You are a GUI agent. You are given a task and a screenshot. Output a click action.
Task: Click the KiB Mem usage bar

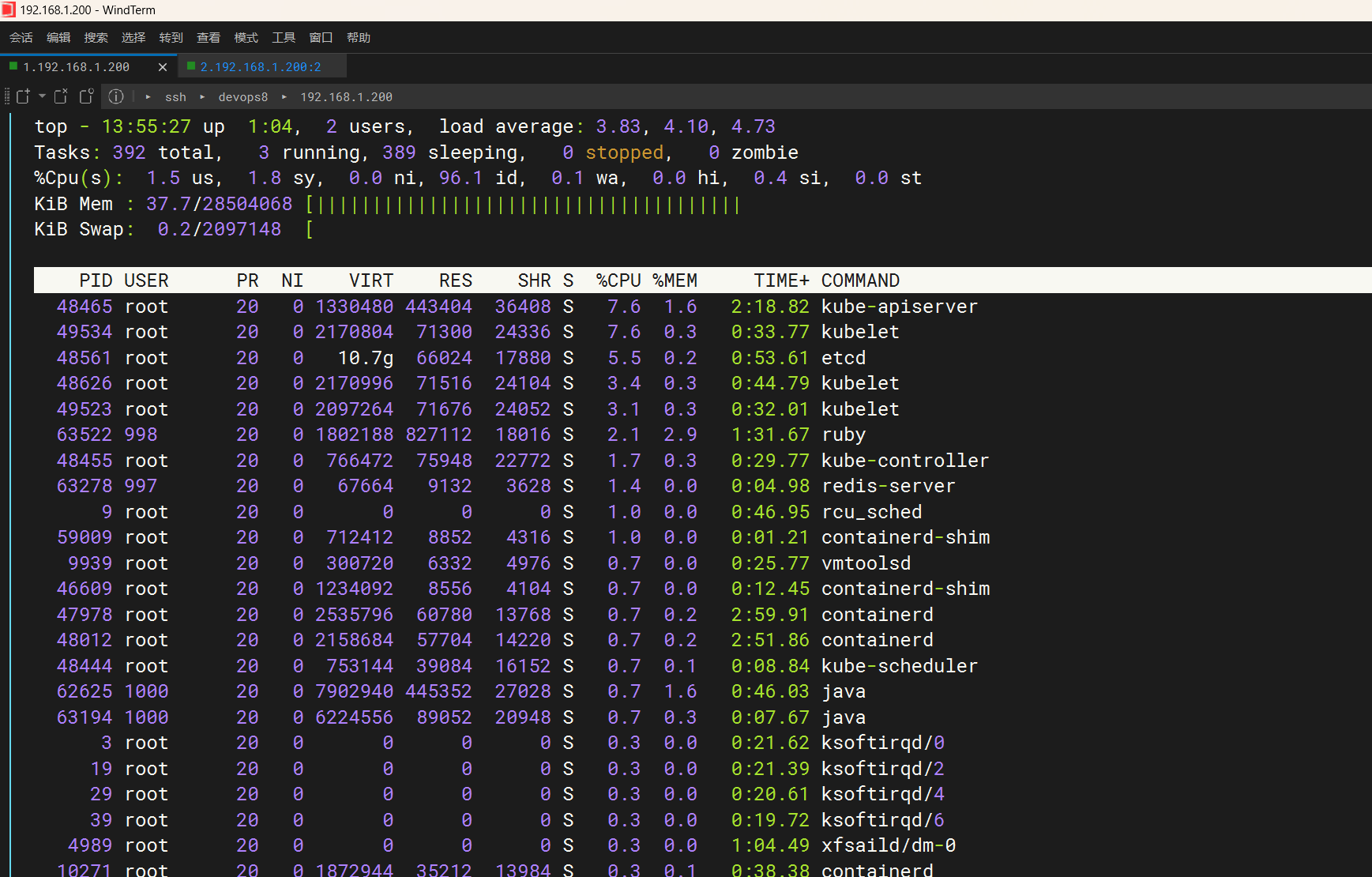tap(523, 205)
